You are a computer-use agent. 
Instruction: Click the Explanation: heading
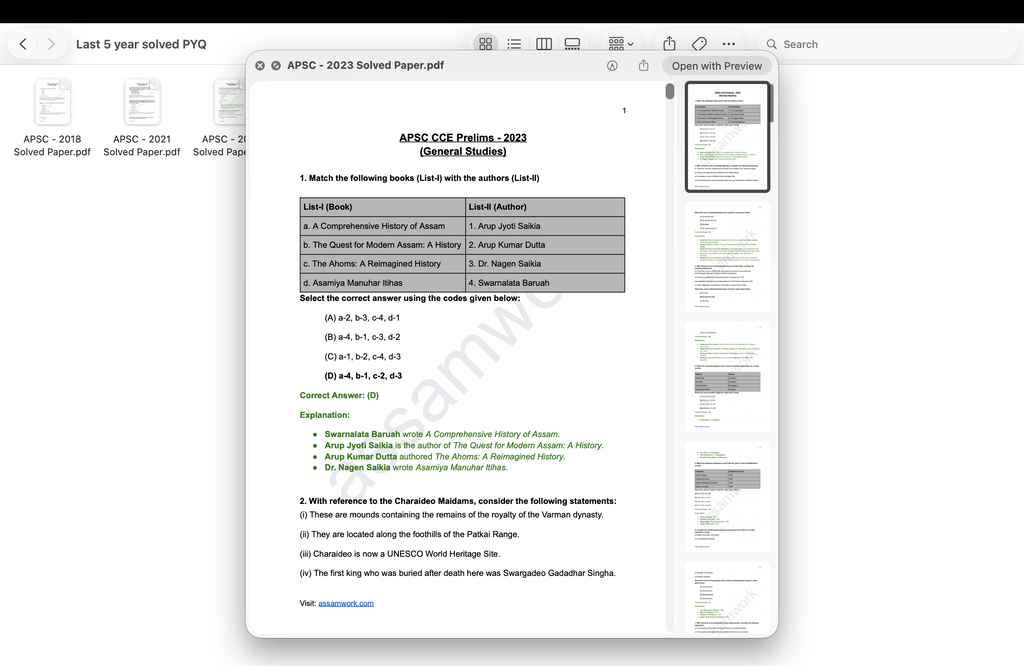[325, 415]
